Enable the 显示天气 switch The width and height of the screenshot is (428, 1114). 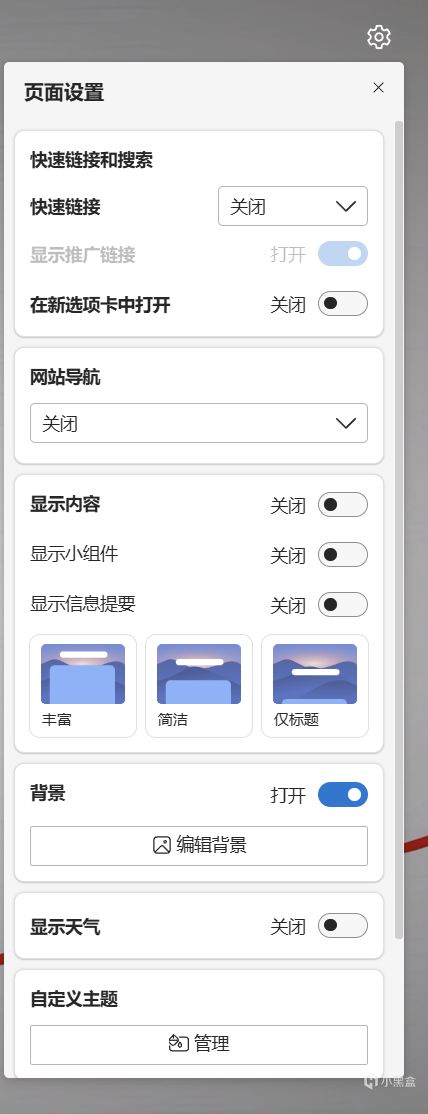click(x=343, y=926)
